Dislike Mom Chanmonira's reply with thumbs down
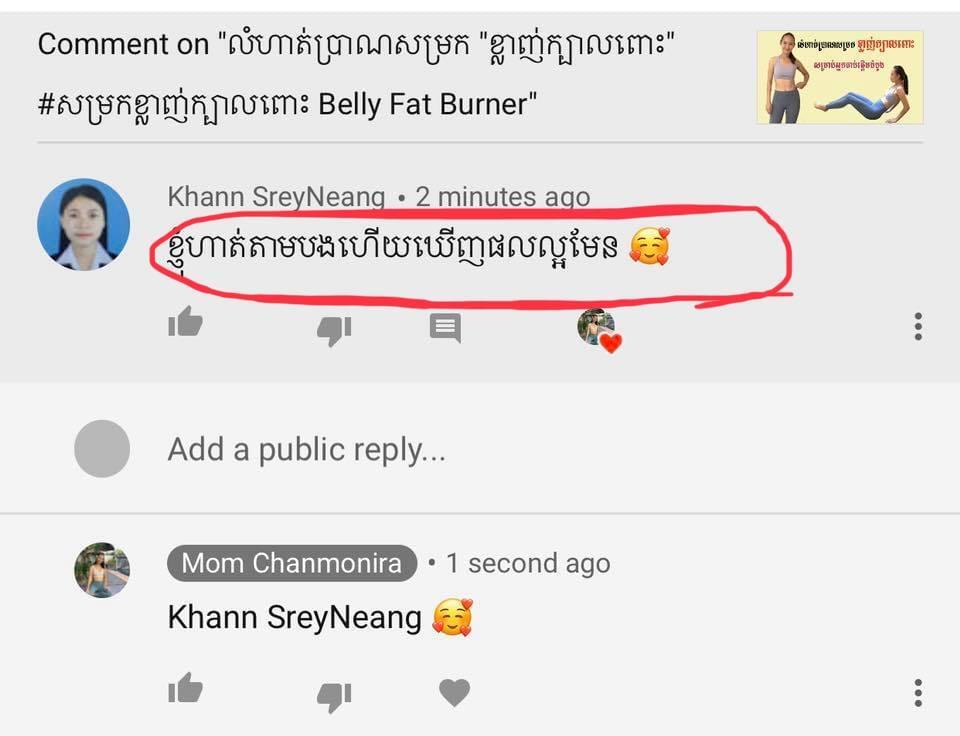Viewport: 960px width, 736px height. (334, 697)
